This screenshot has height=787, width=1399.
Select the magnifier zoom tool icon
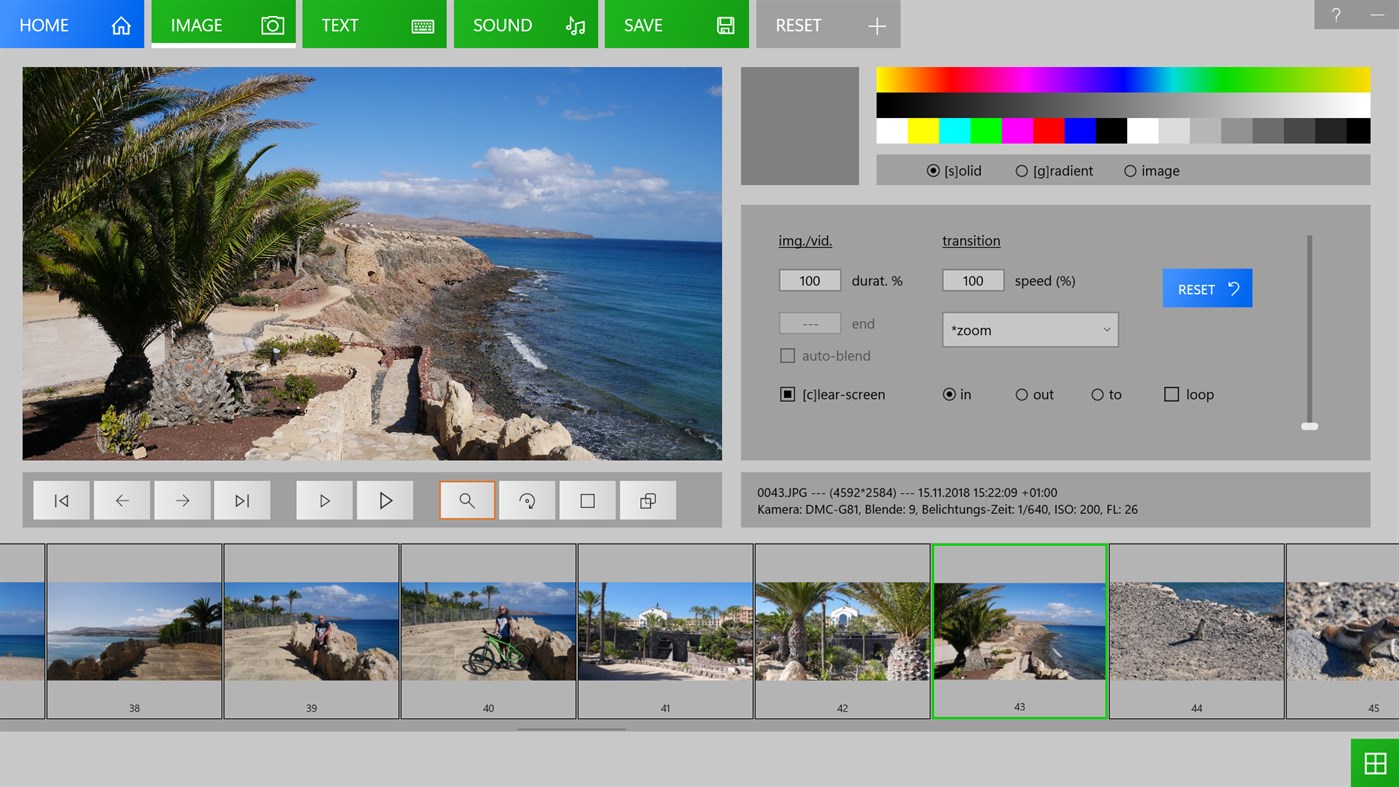point(467,500)
